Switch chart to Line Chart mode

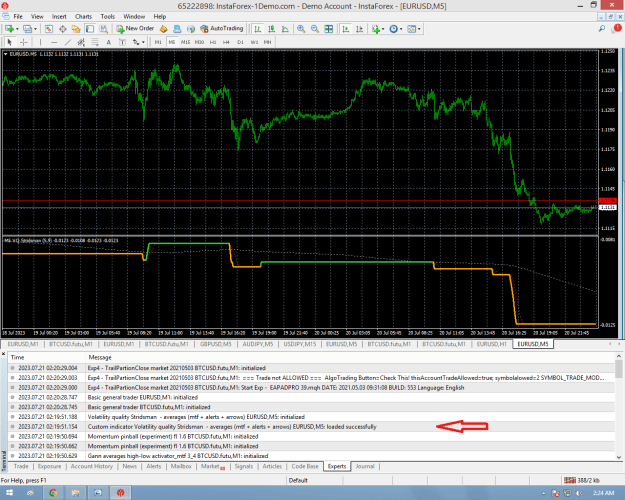coord(285,29)
